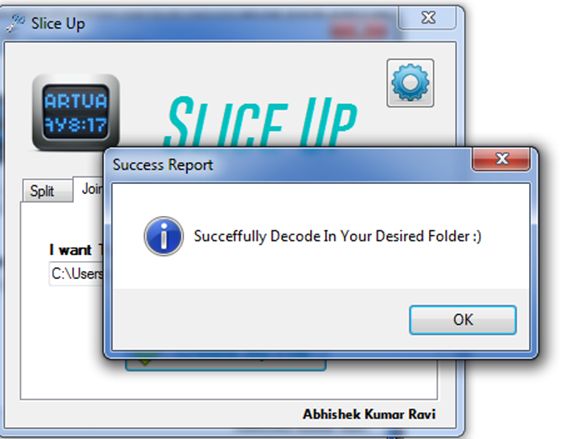Click the Success Report title bar text
This screenshot has height=439, width=562.
click(x=163, y=165)
